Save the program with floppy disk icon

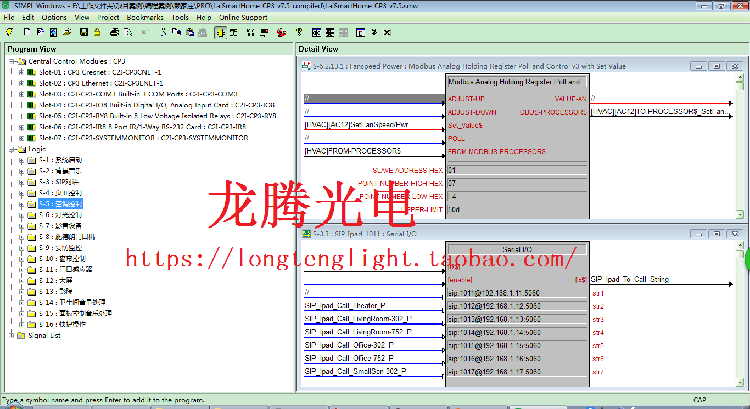pos(84,32)
